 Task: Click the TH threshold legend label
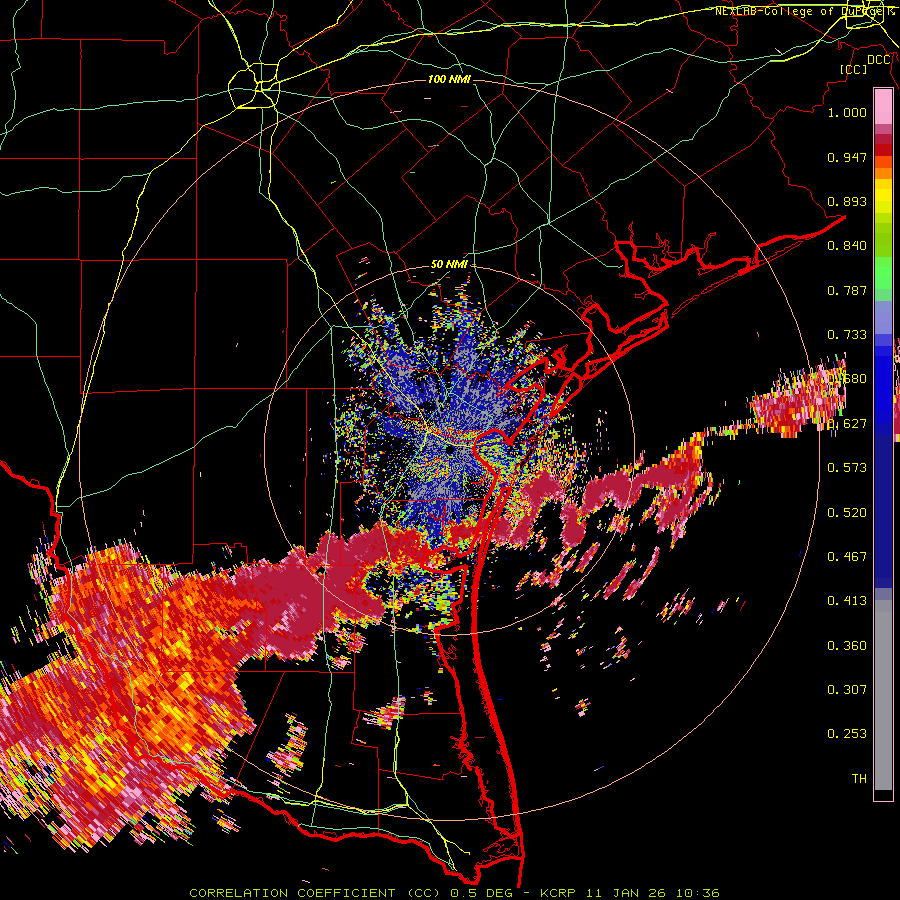point(859,779)
